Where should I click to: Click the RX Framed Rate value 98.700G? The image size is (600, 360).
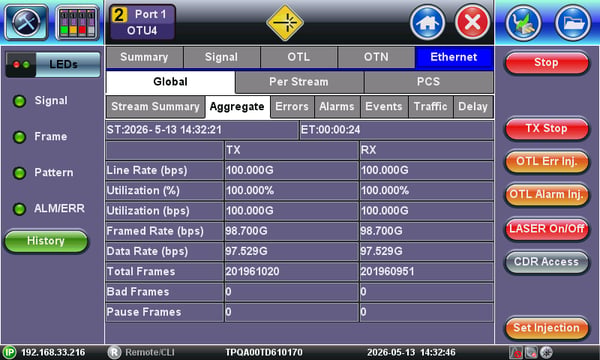click(x=382, y=231)
